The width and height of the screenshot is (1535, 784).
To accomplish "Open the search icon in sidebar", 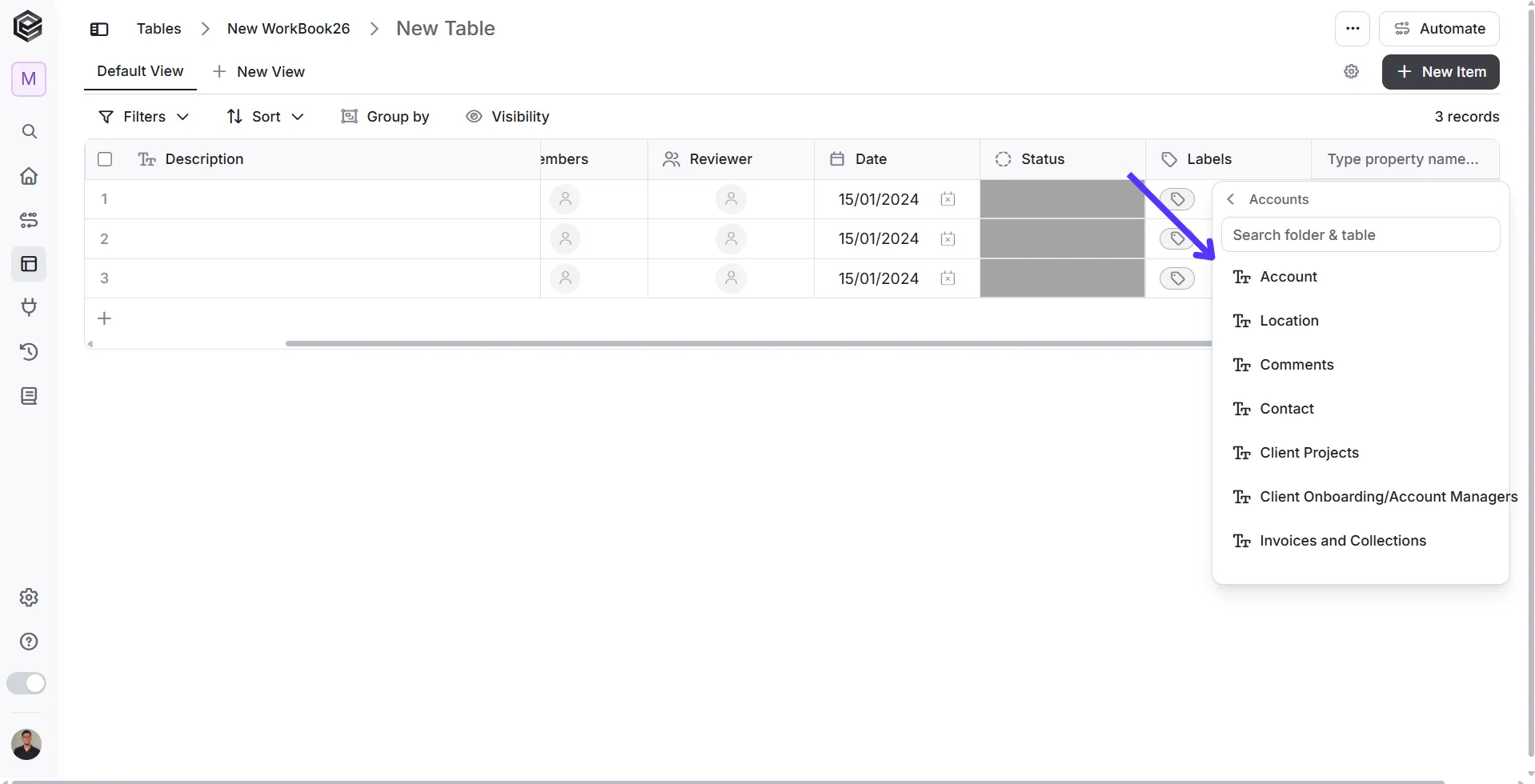I will click(29, 131).
